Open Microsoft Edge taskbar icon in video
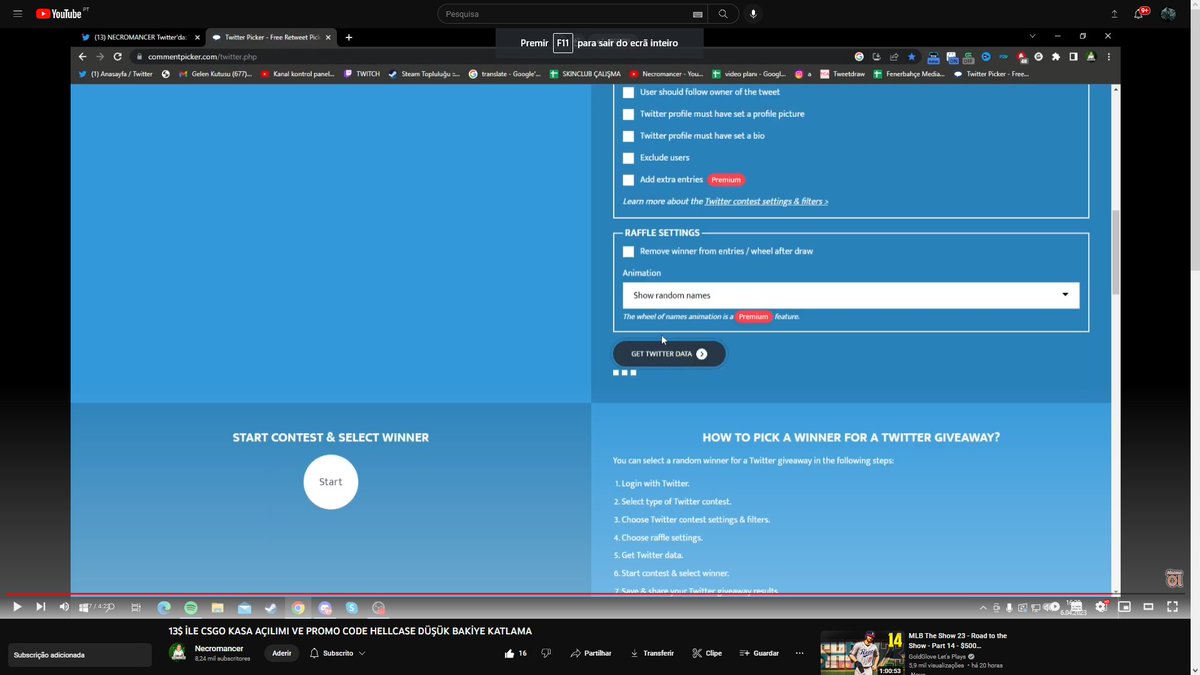The width and height of the screenshot is (1200, 675). click(x=164, y=607)
